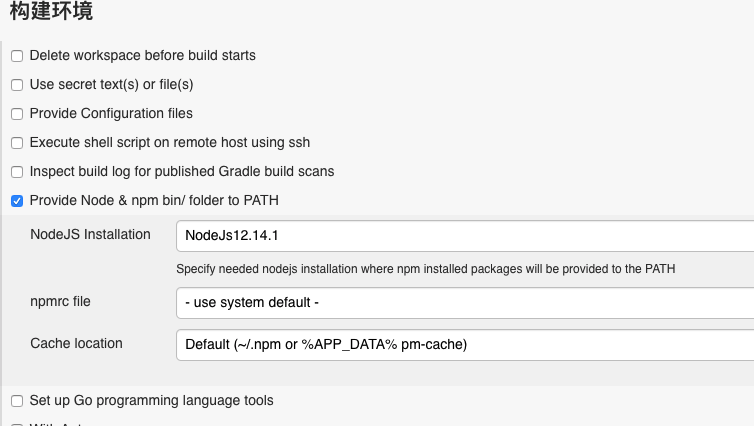This screenshot has height=426, width=754.
Task: Click the Set up Go tools label
Action: click(151, 401)
